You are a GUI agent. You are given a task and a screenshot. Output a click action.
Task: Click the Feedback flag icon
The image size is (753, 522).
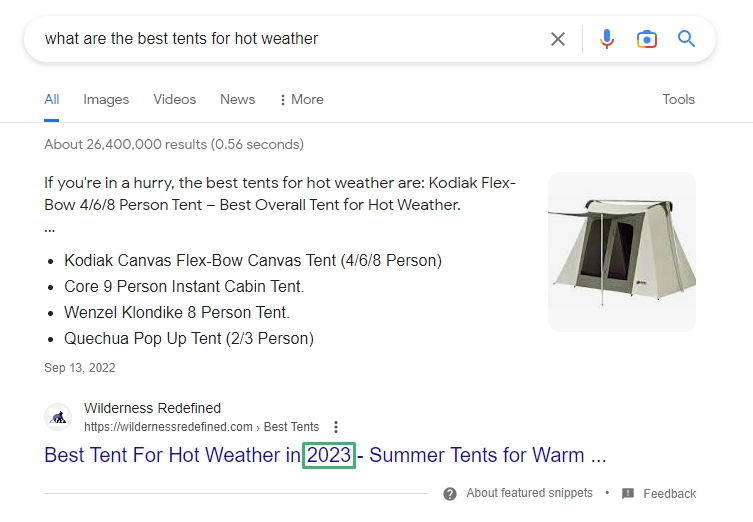(628, 494)
